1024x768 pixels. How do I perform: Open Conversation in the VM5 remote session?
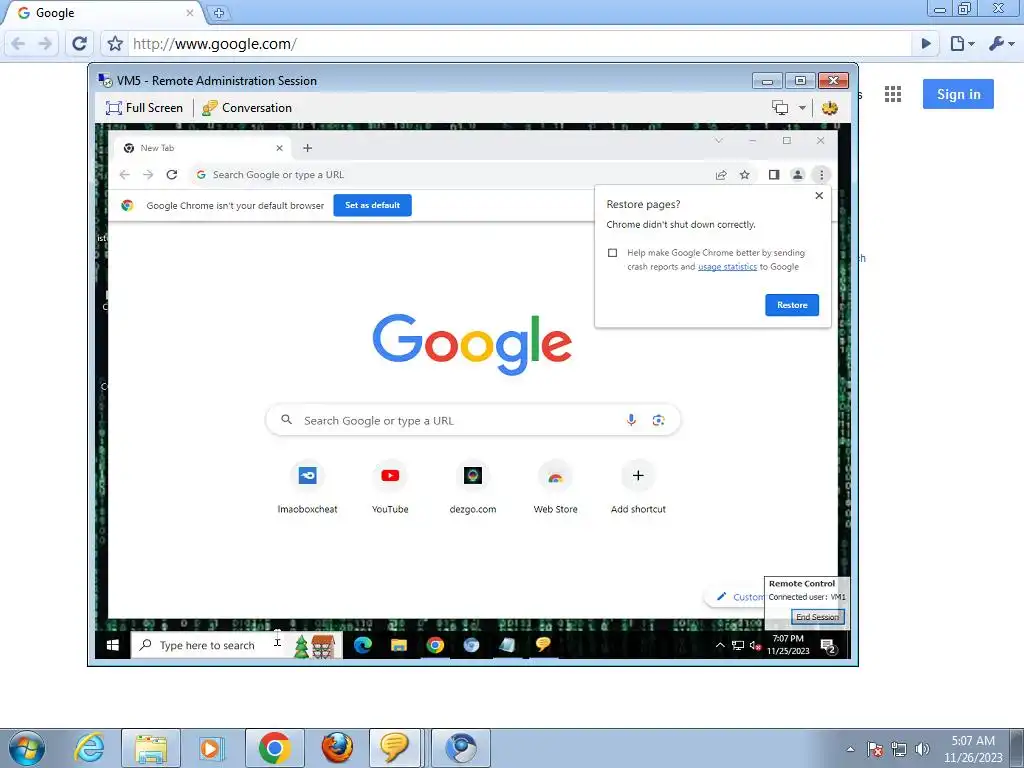tap(247, 108)
